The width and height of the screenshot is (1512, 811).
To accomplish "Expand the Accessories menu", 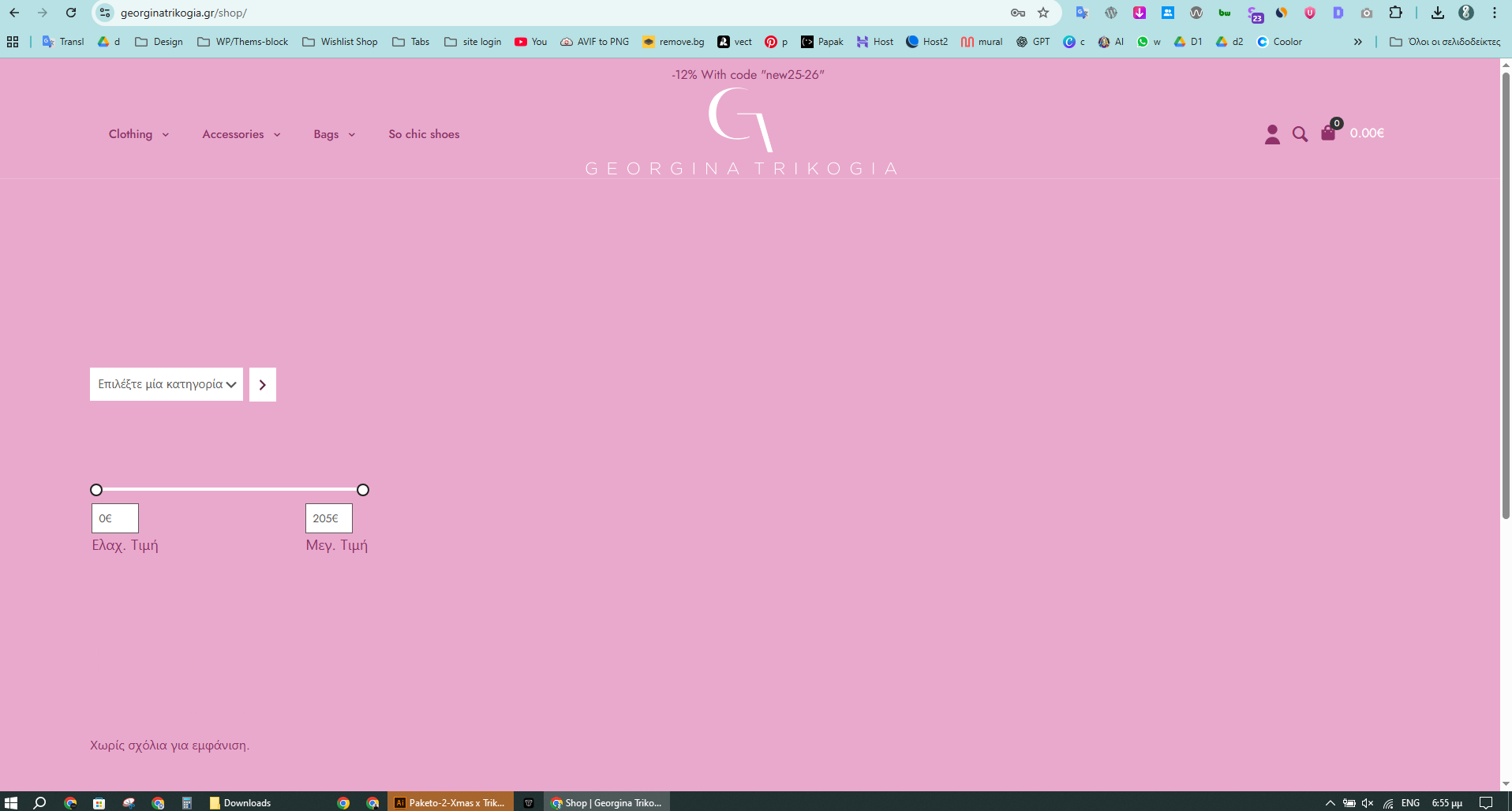I will coord(241,134).
